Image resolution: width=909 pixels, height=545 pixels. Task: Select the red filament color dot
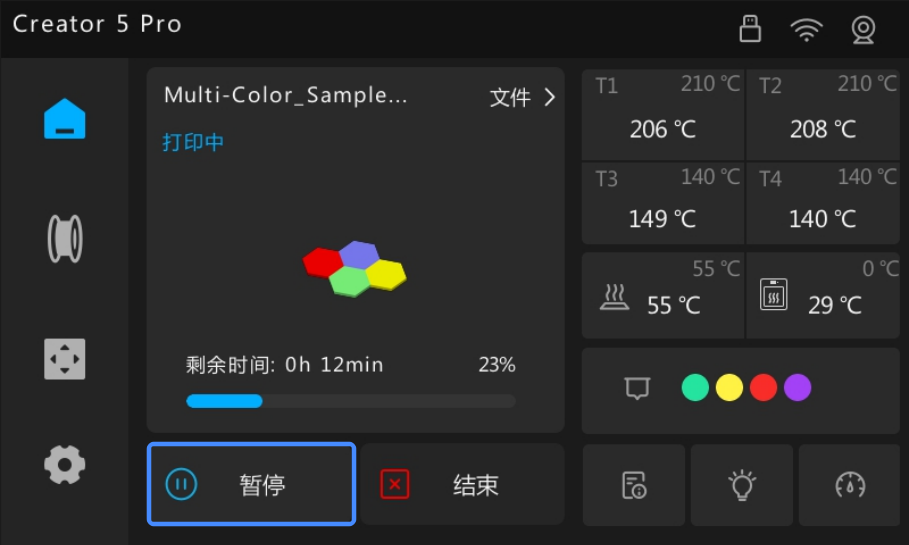pos(763,387)
